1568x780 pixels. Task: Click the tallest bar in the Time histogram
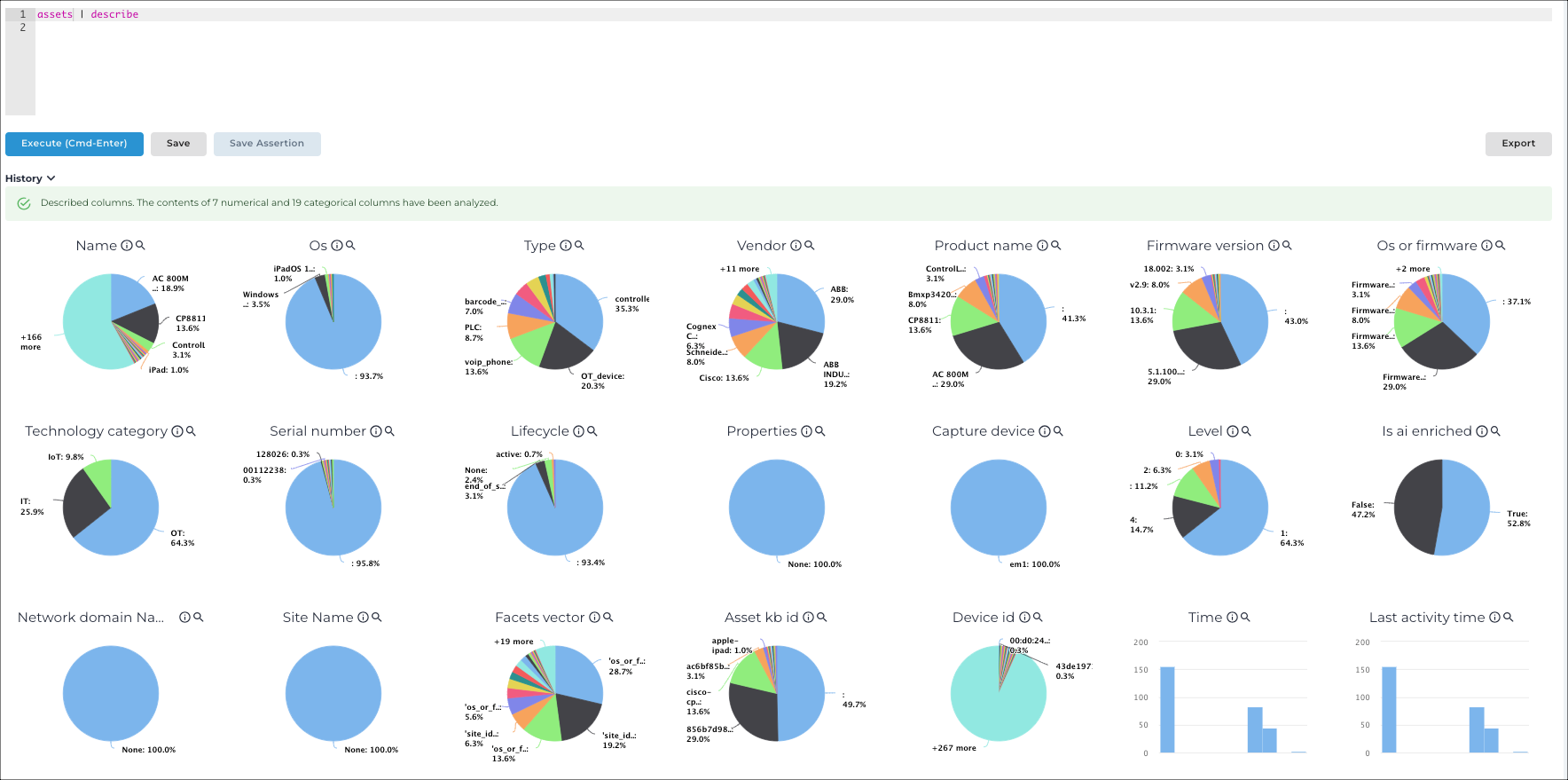point(1167,710)
